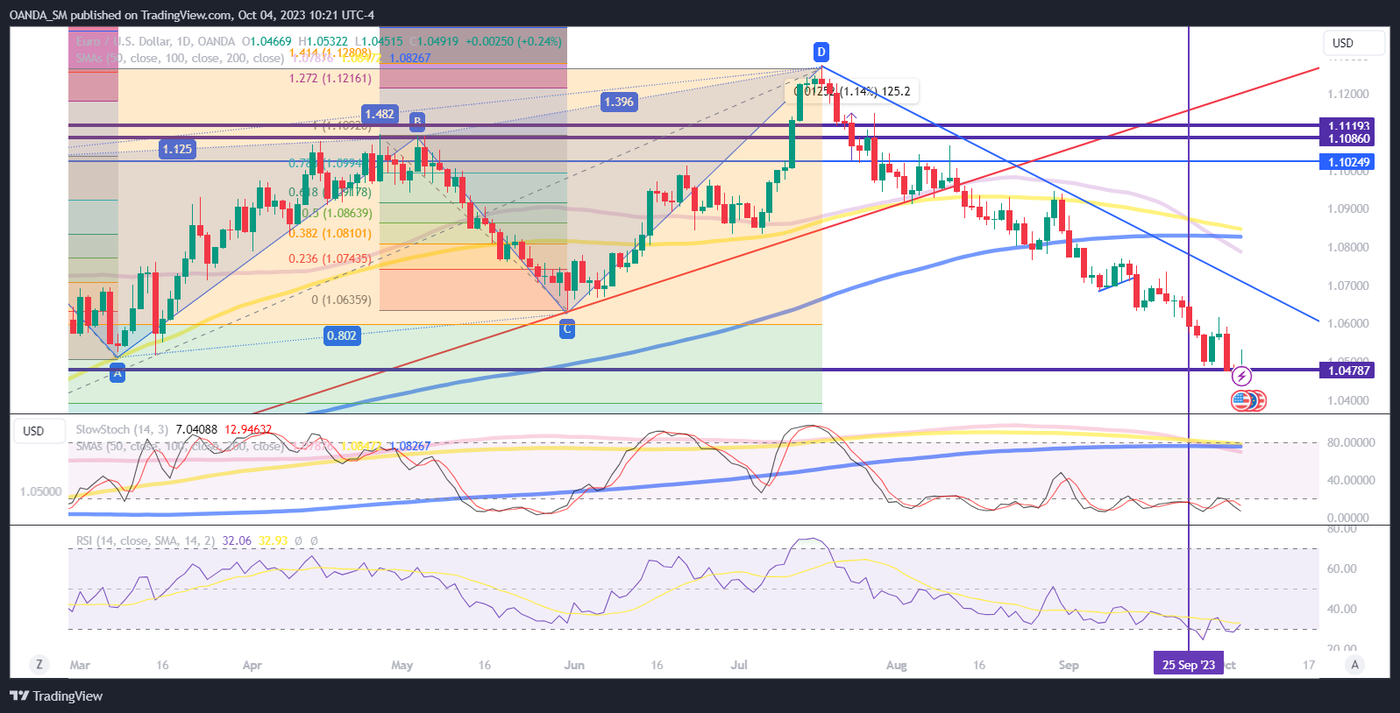
Task: Click the 1.396 pattern ratio label
Action: pos(620,102)
